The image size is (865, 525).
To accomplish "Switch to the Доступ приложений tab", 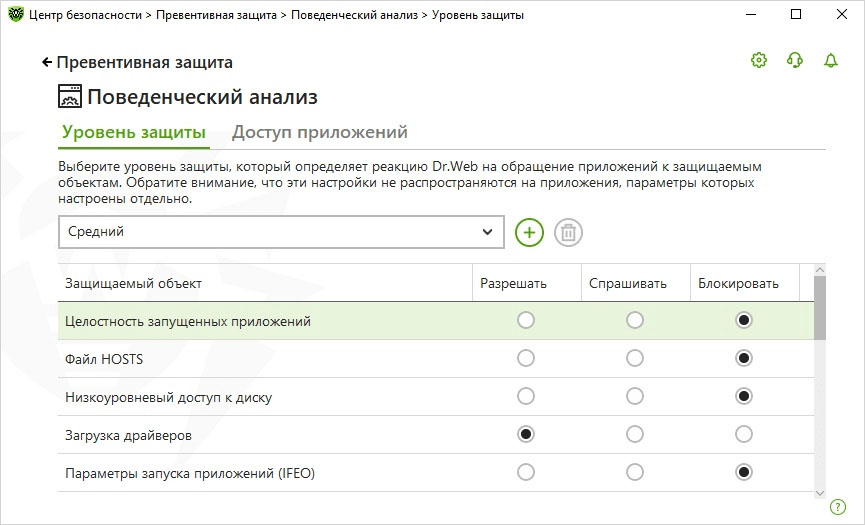I will pyautogui.click(x=319, y=132).
